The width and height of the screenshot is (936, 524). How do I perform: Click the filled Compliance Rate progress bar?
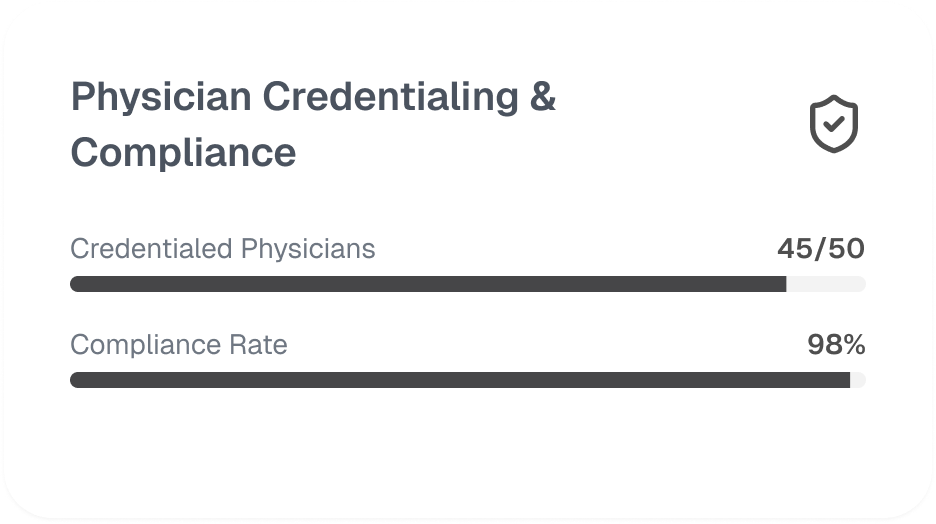(x=460, y=380)
